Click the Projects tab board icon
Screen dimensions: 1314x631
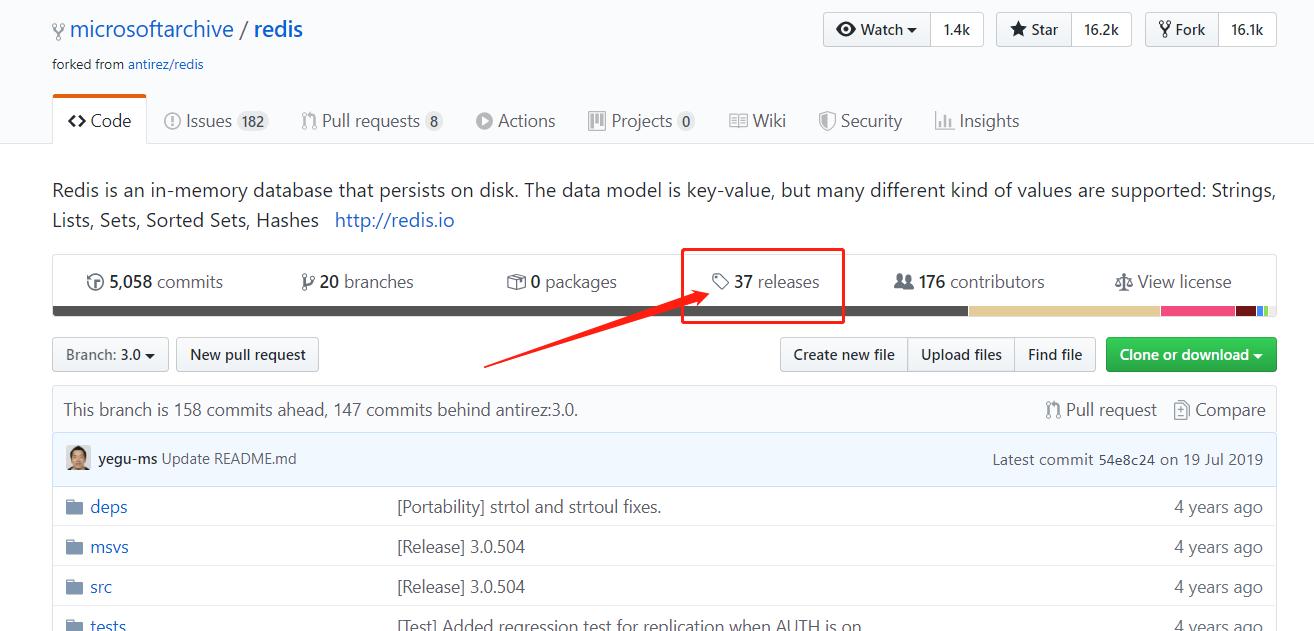coord(597,121)
